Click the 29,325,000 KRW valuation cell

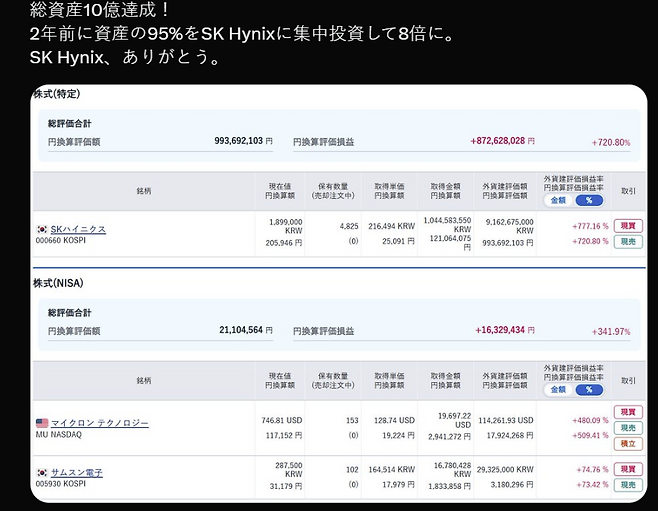coord(505,469)
